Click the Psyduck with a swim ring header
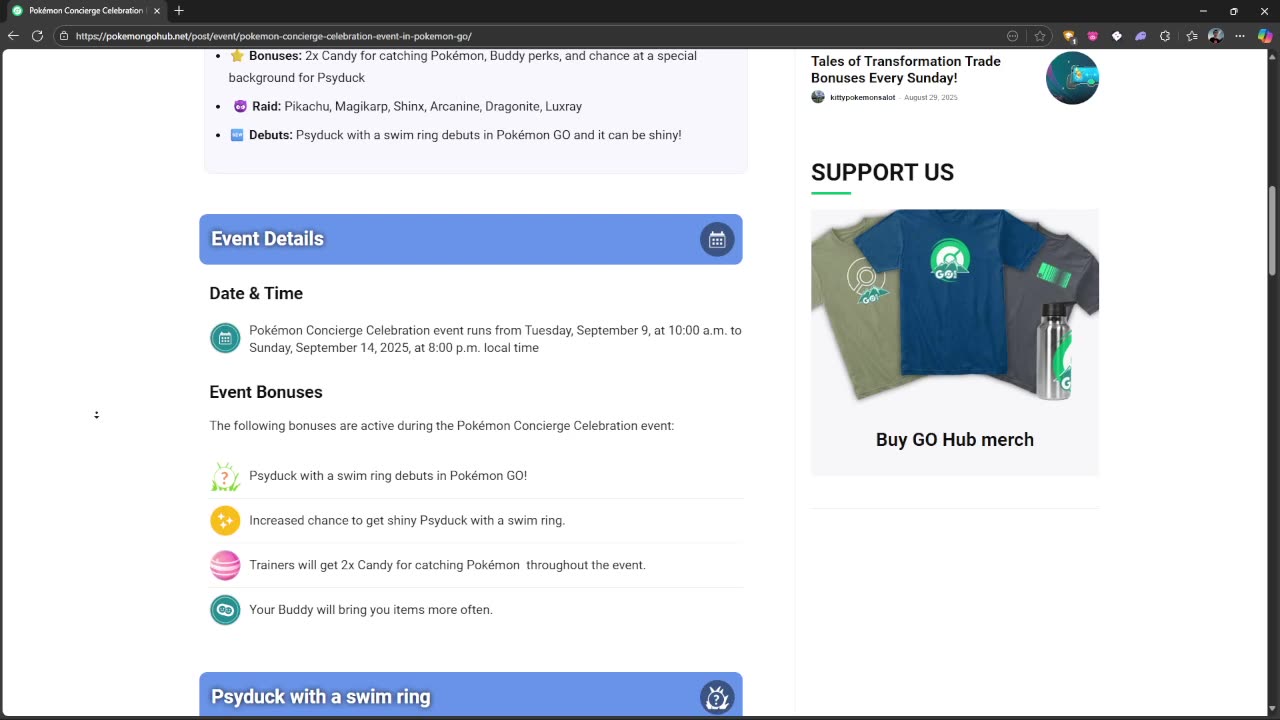1280x720 pixels. click(471, 695)
